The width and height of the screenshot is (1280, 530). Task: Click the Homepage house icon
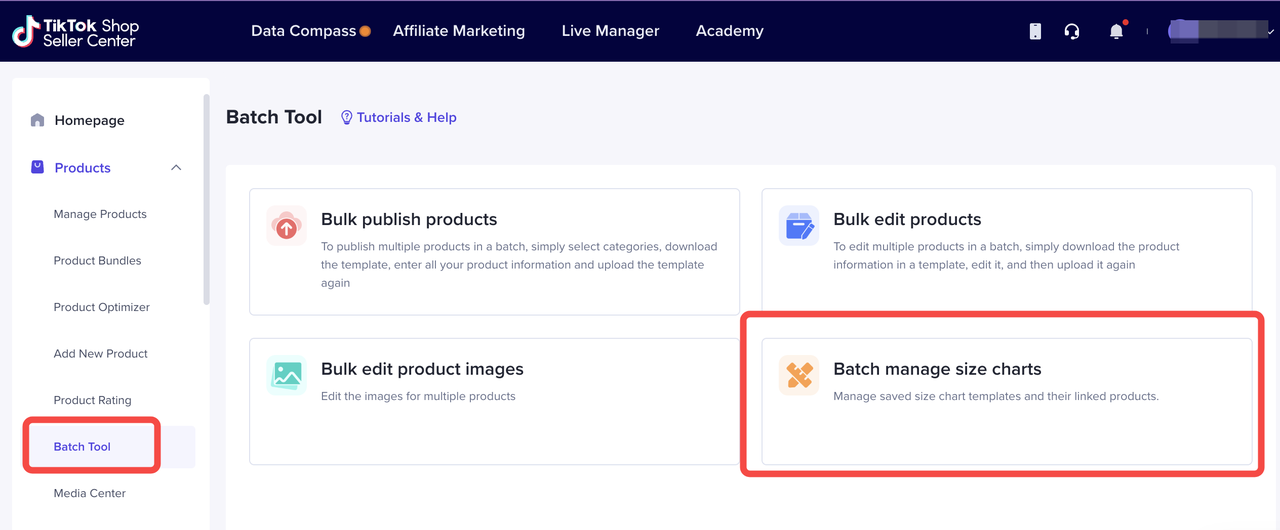[37, 120]
